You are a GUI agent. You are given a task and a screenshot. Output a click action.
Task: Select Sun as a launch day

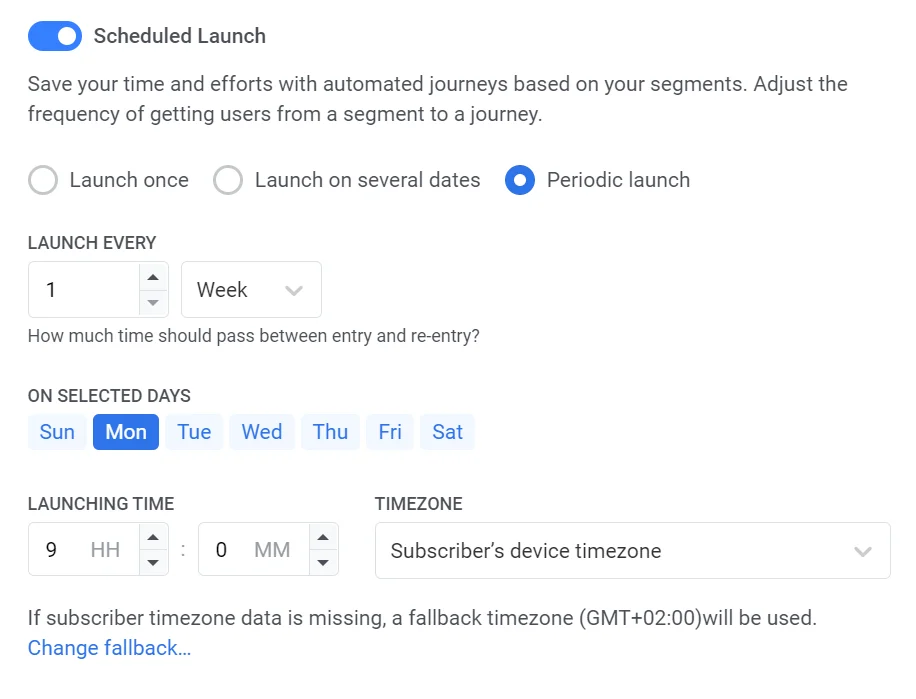tap(57, 432)
